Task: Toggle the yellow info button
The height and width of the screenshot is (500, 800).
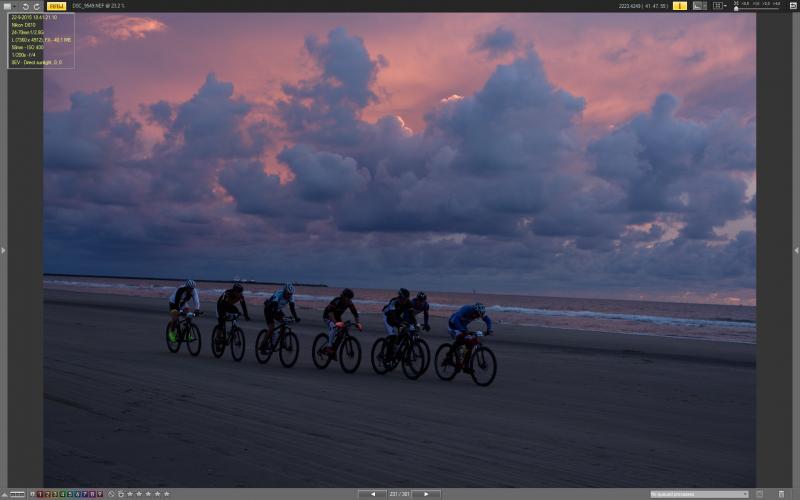Action: [680, 6]
